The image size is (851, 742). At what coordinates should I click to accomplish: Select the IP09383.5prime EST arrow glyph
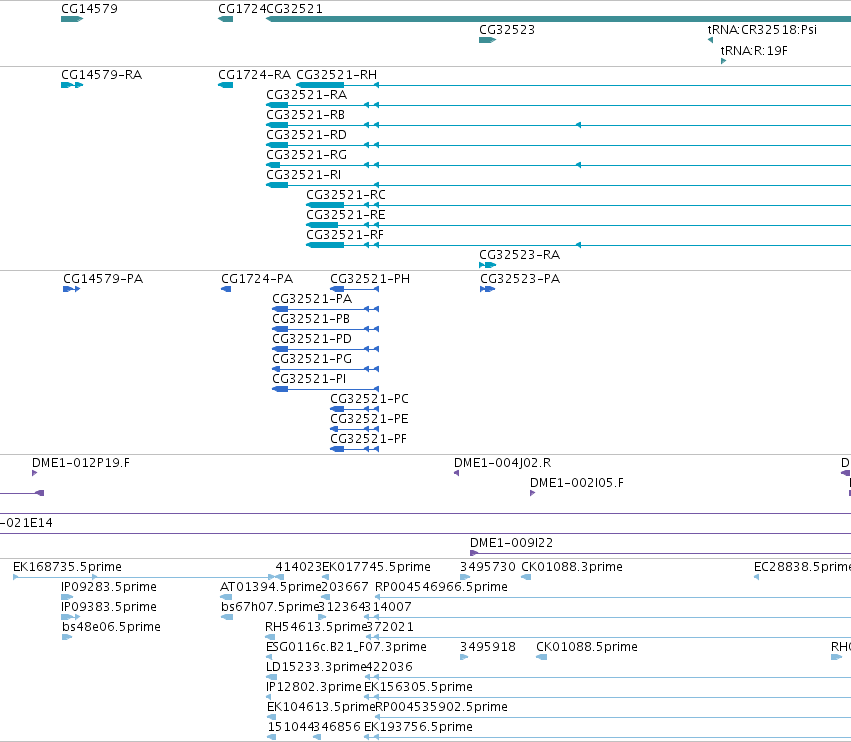pyautogui.click(x=71, y=617)
